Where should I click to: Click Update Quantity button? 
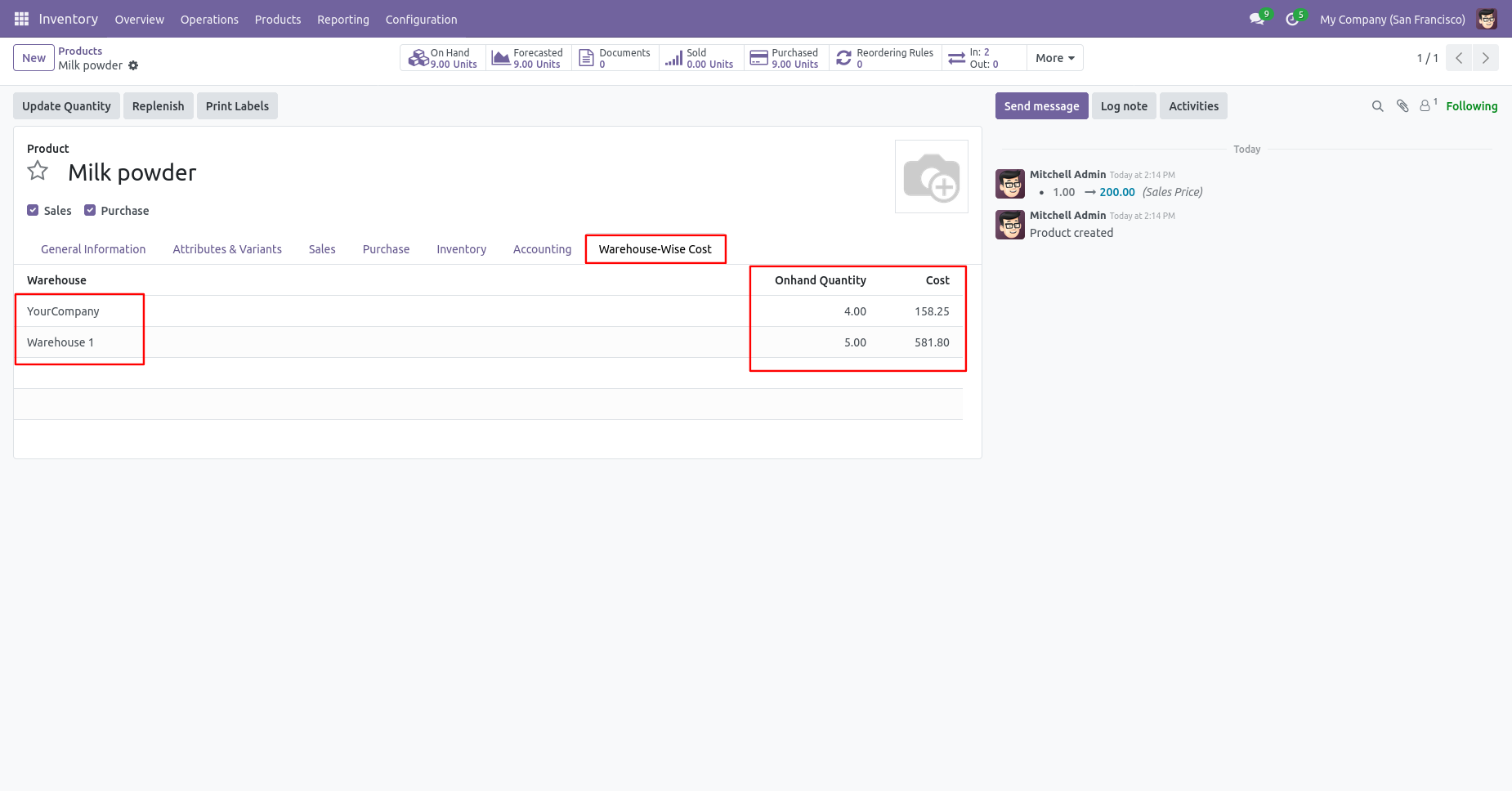coord(66,106)
